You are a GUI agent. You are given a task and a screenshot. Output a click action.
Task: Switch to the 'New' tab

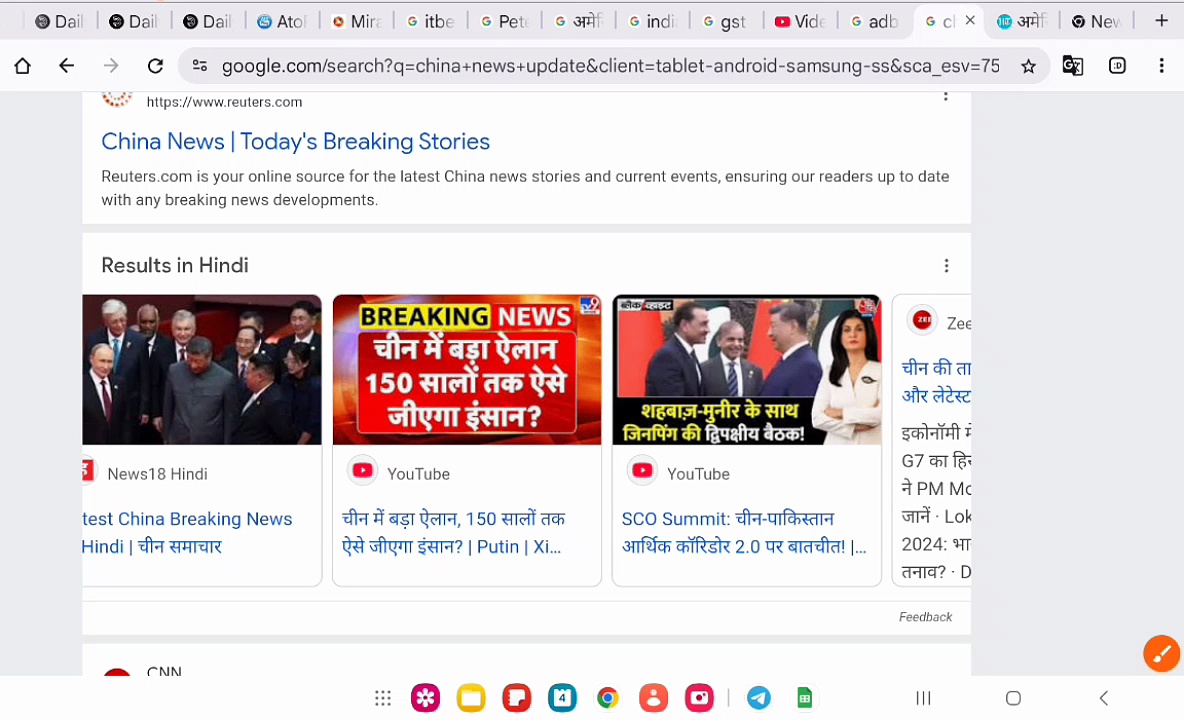1096,21
